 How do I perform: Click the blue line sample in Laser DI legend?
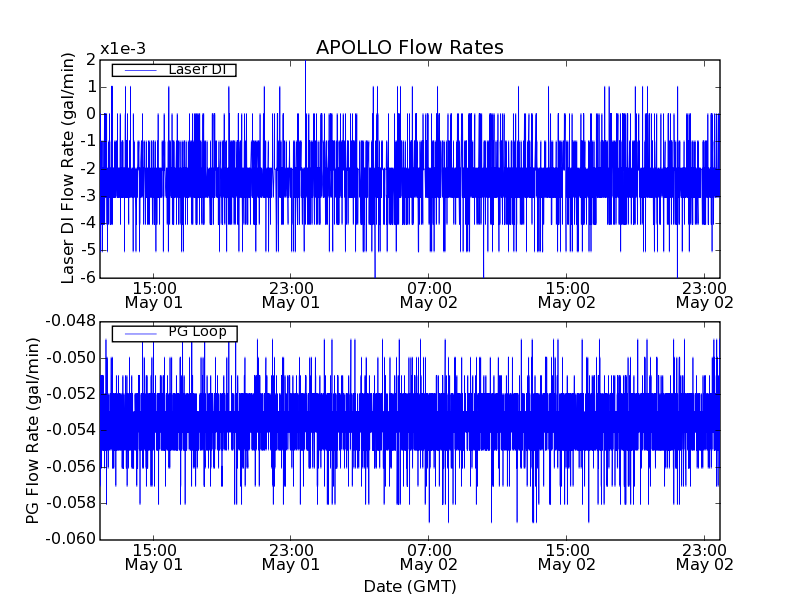(138, 70)
